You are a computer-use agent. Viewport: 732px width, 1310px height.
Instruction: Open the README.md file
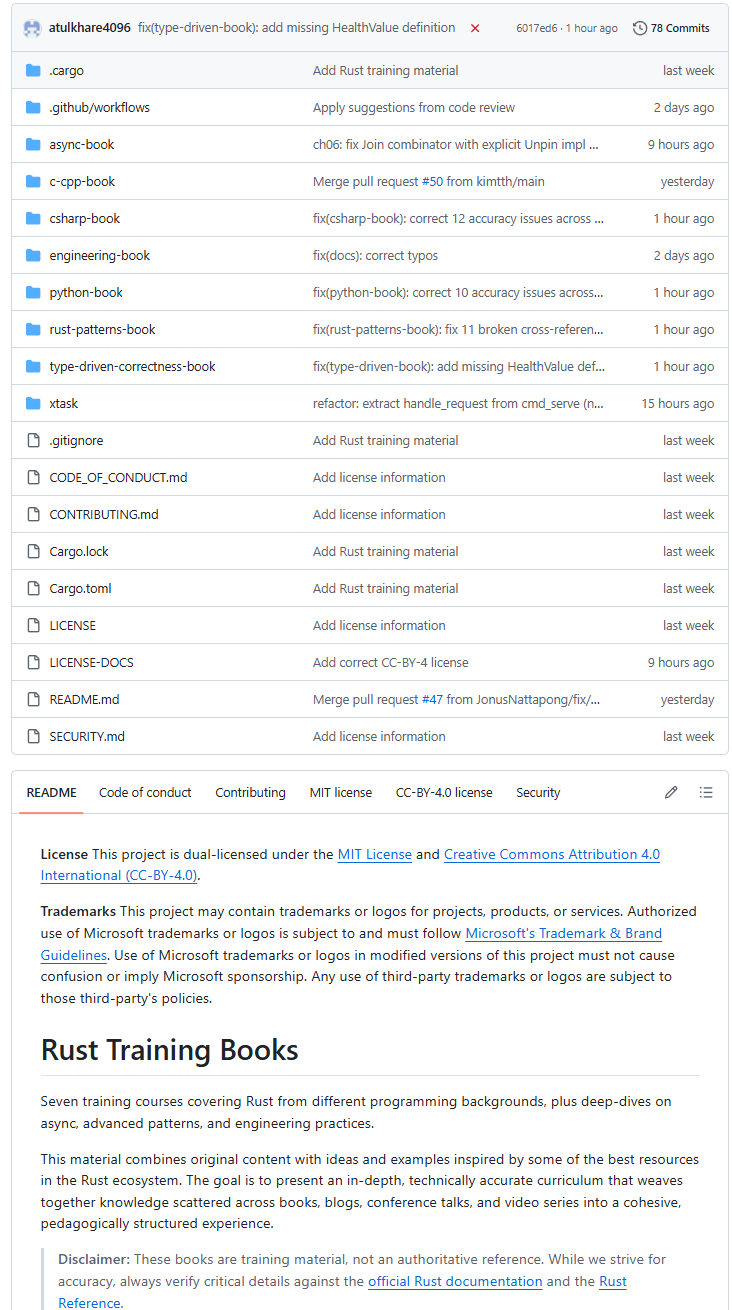click(x=84, y=700)
